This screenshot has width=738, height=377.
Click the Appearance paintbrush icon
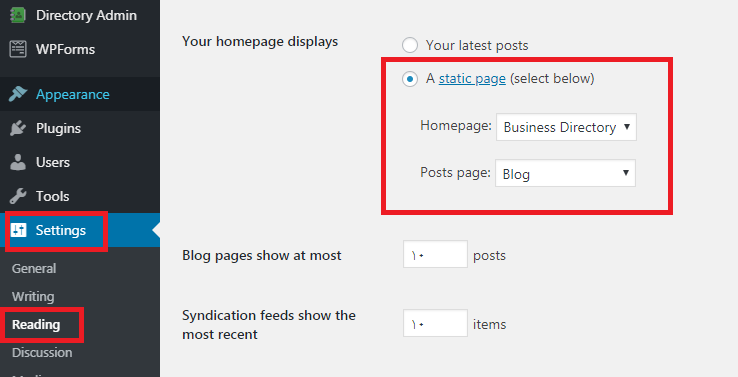(x=18, y=94)
